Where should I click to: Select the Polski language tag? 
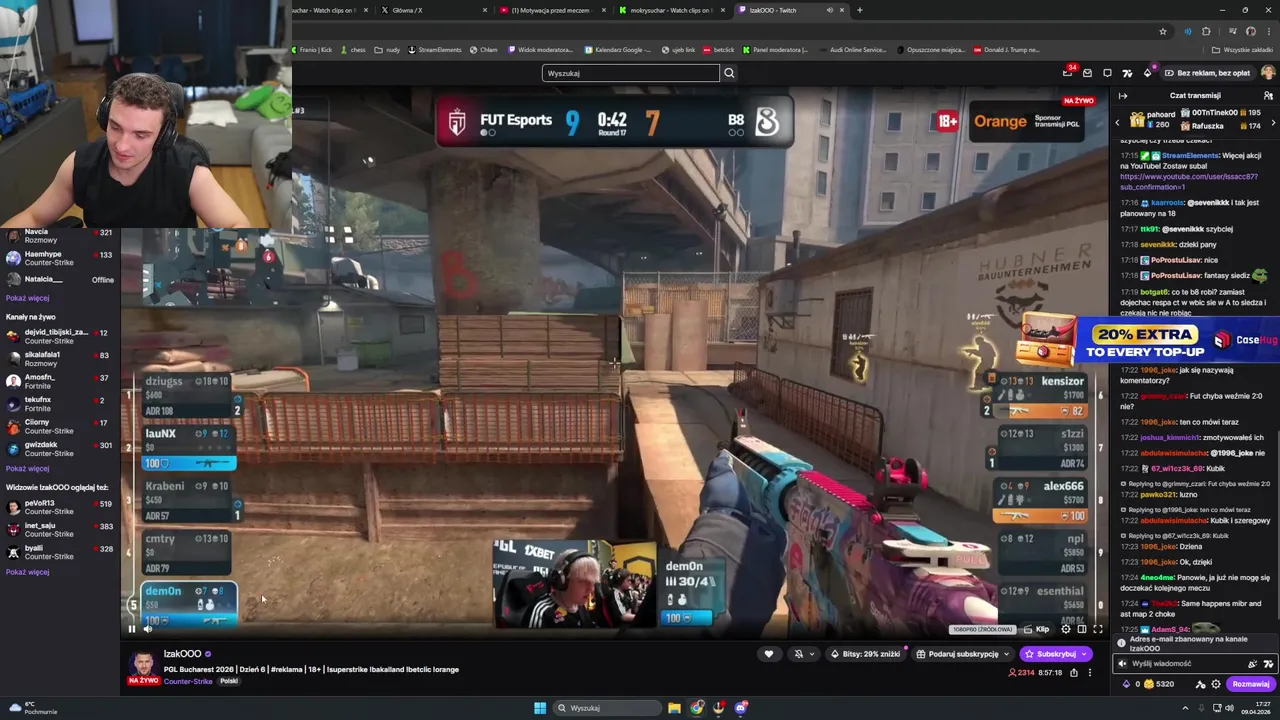(x=229, y=681)
